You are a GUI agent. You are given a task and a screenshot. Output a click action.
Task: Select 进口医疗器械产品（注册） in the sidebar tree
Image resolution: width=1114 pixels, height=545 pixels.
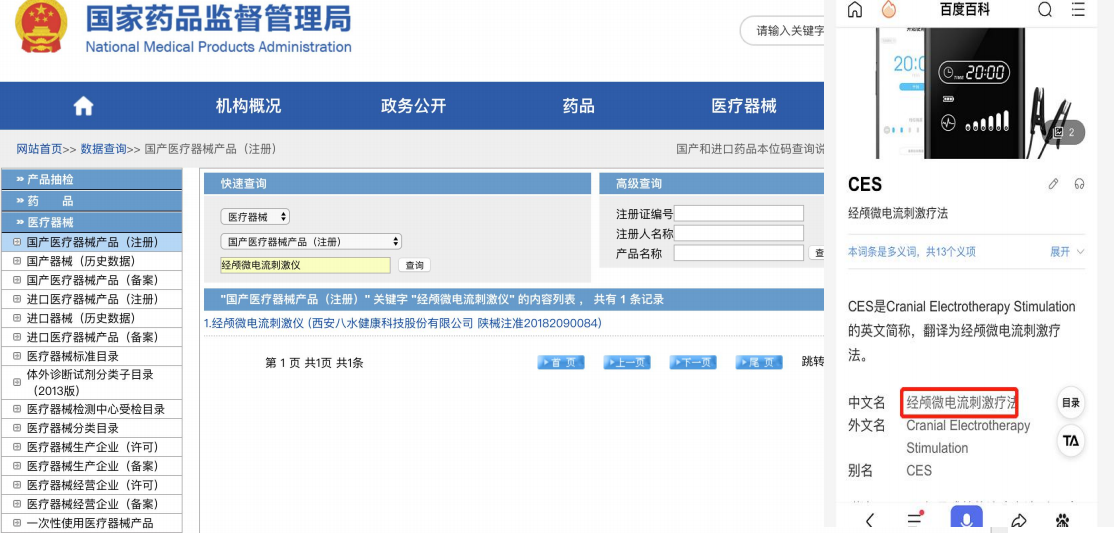pos(92,299)
